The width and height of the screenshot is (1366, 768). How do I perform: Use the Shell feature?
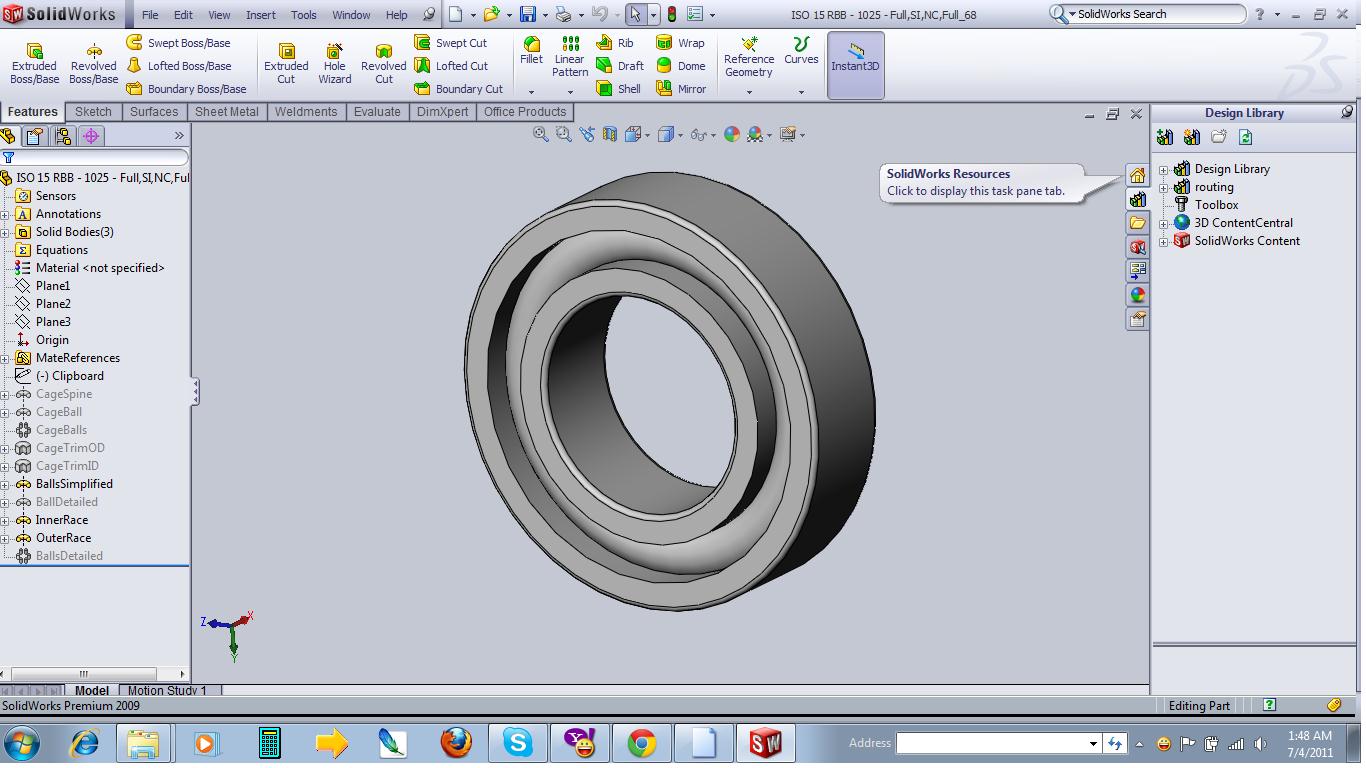pyautogui.click(x=619, y=89)
